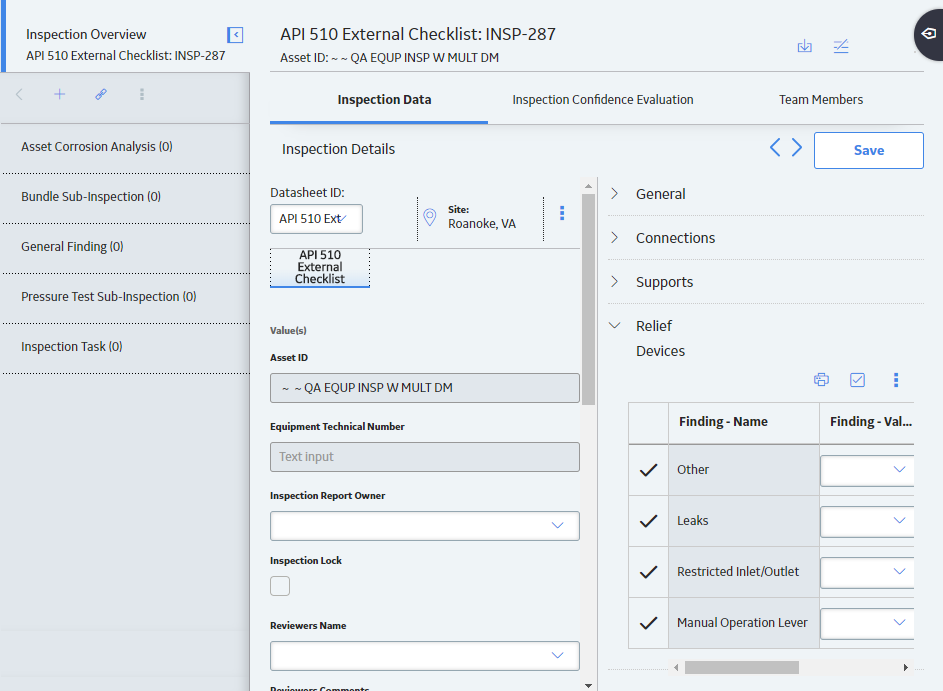Toggle the checkmark for Manual Operation Lever
The image size is (943, 691).
pos(648,624)
